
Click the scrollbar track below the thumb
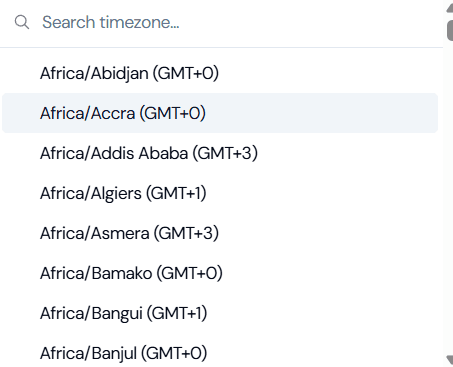pos(450,197)
